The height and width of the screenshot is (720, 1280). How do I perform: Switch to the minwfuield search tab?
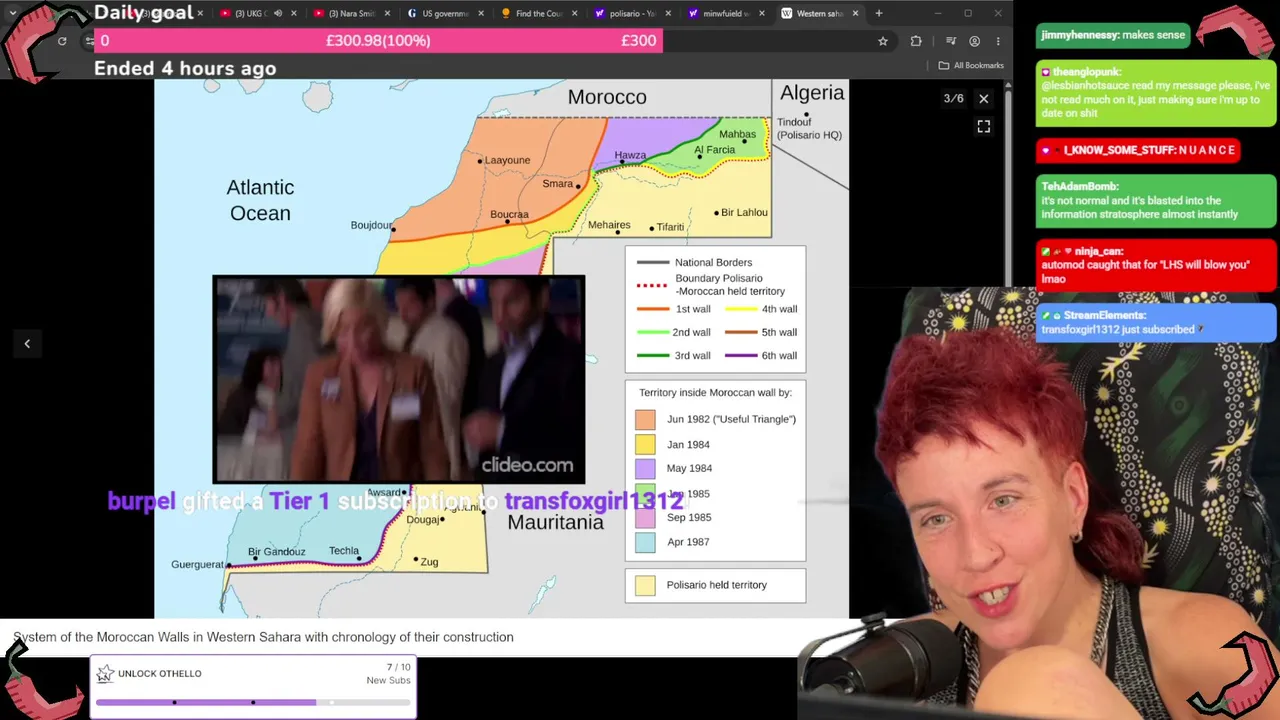click(727, 13)
